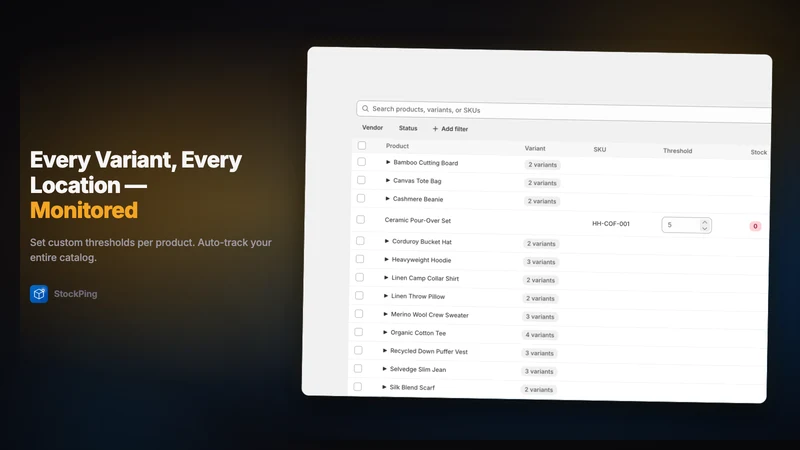Decrease threshold with the down stepper arrow
Viewport: 800px width, 450px height.
(705, 228)
